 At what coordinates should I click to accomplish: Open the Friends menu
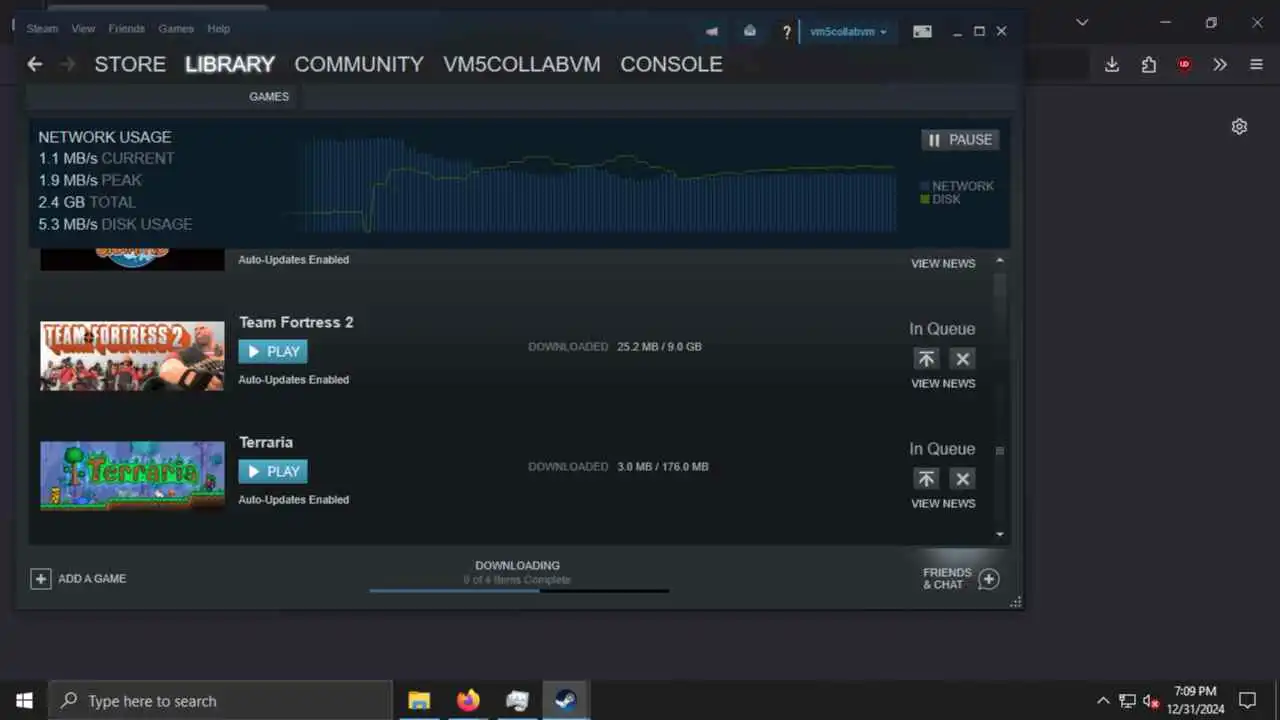point(127,29)
